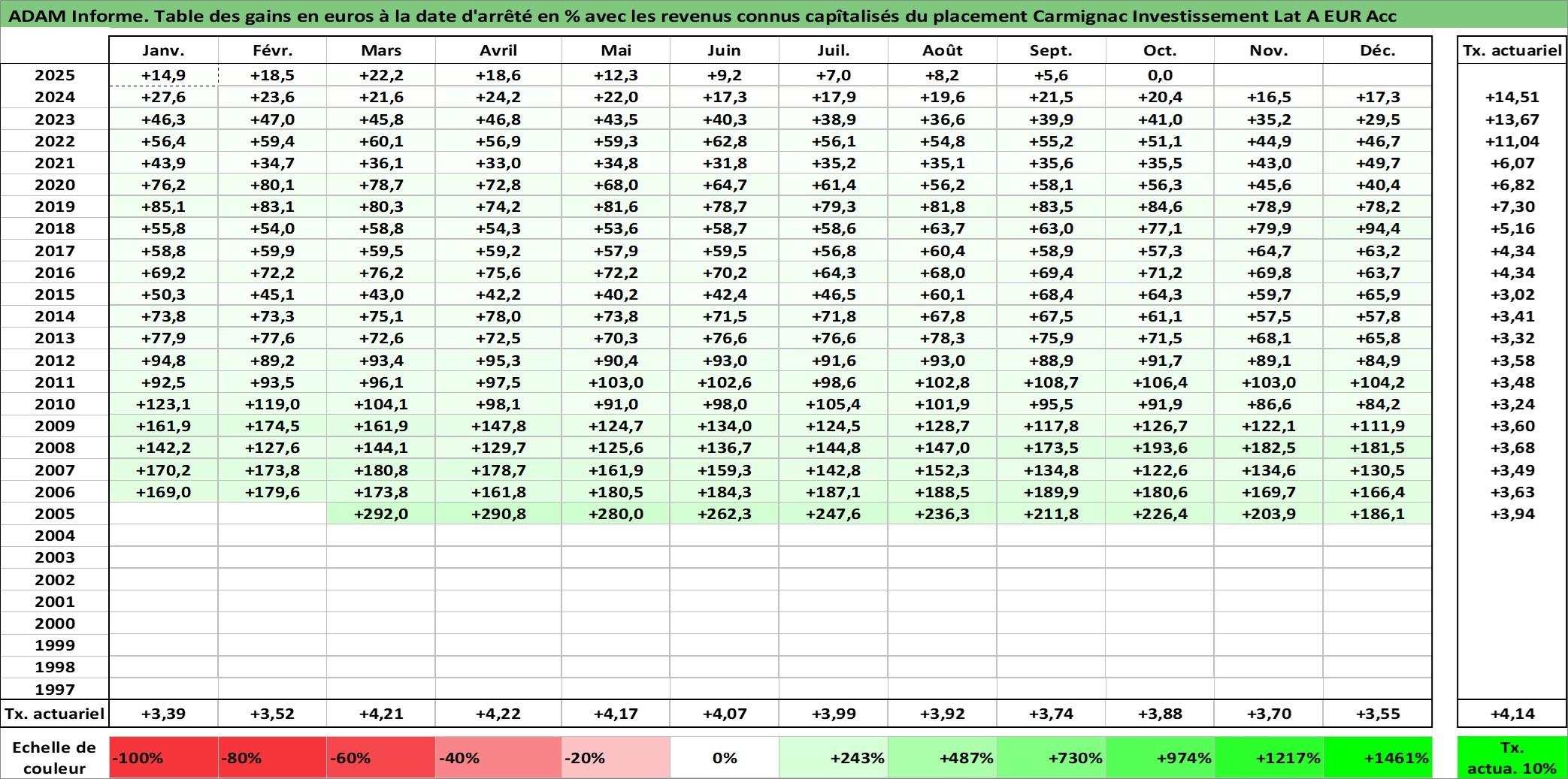This screenshot has height=779, width=1568.
Task: Click the -100% red color scale cell
Action: tap(164, 757)
